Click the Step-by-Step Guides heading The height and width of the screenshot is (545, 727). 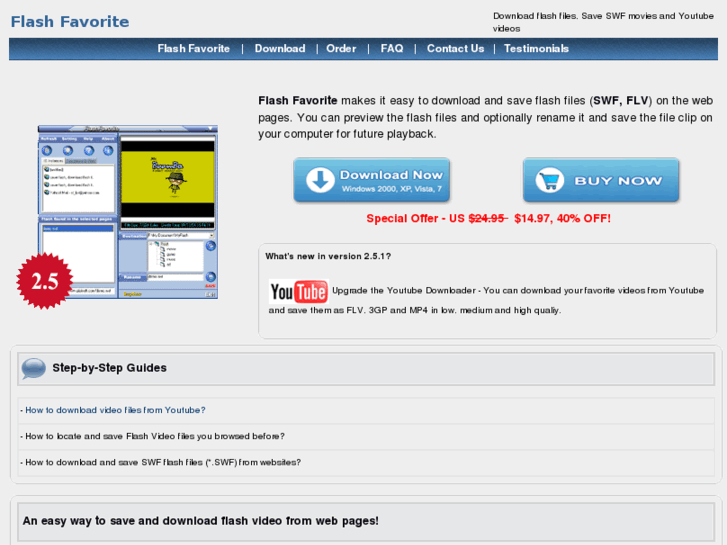click(x=109, y=368)
